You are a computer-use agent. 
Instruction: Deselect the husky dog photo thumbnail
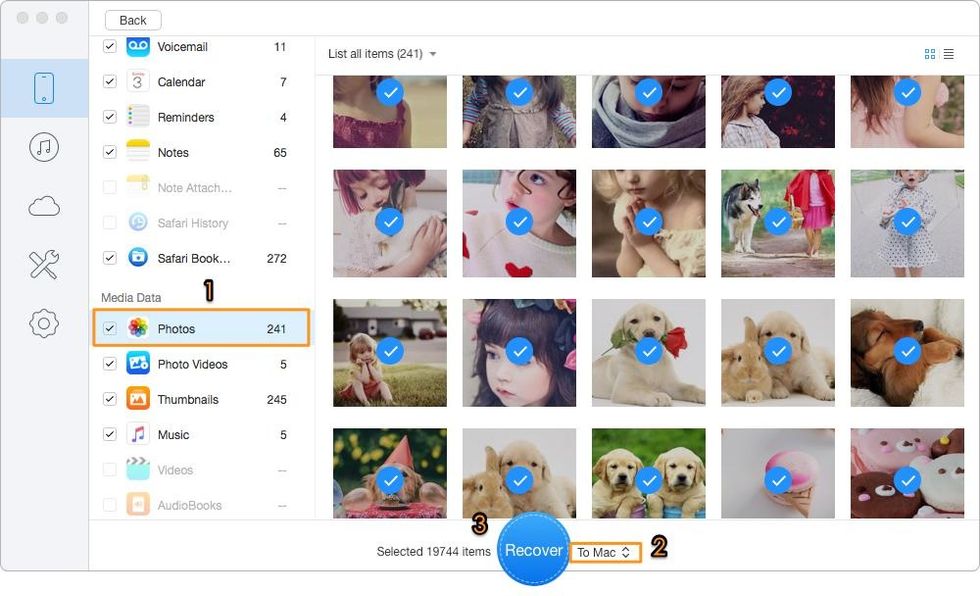click(x=777, y=222)
